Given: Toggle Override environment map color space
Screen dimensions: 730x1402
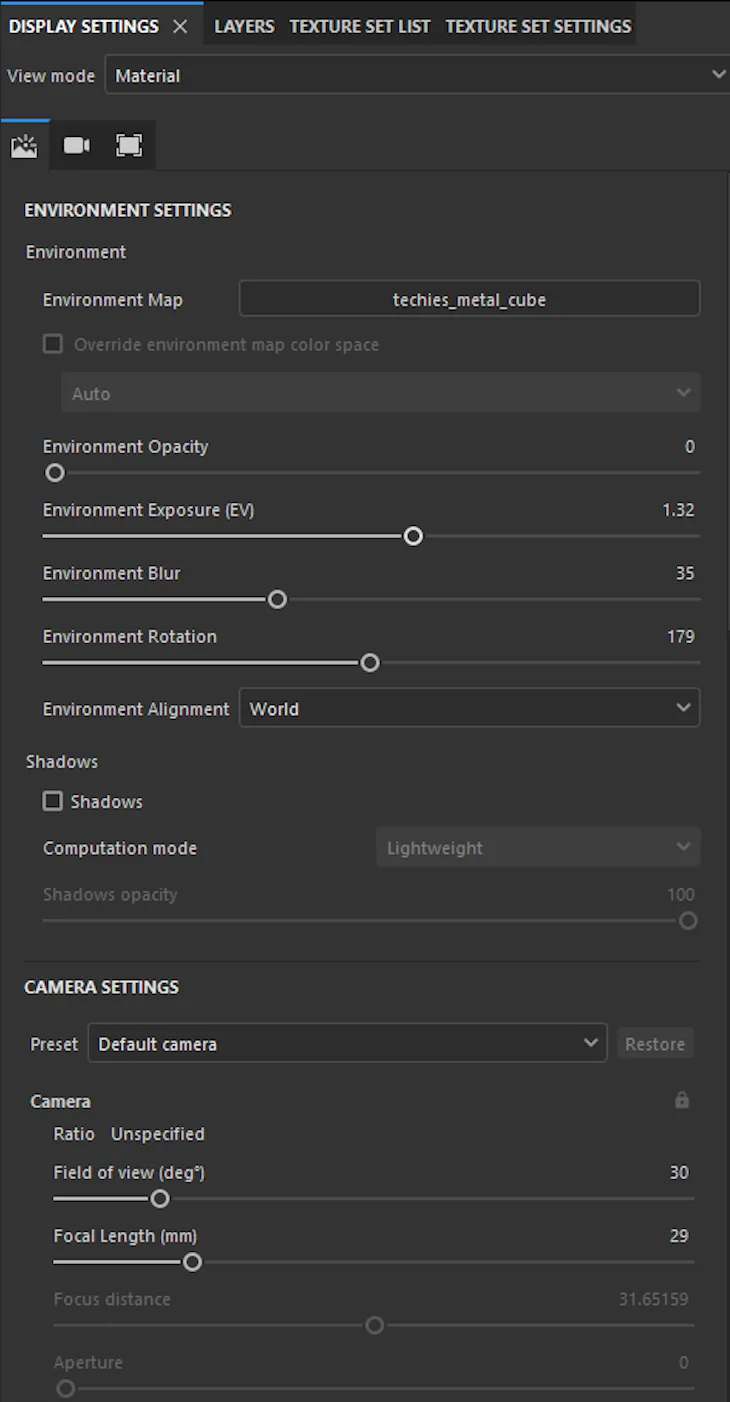Looking at the screenshot, I should pyautogui.click(x=53, y=344).
